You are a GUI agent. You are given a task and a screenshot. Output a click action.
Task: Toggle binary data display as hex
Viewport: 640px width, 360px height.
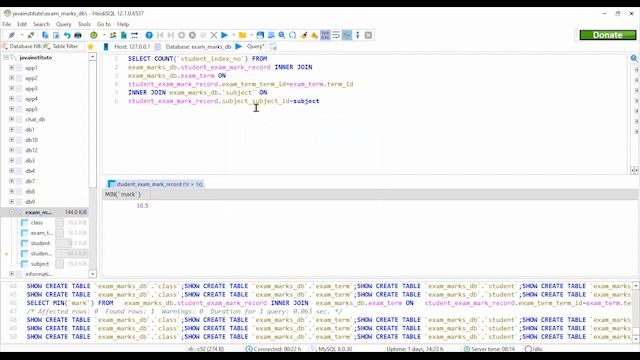click(325, 36)
